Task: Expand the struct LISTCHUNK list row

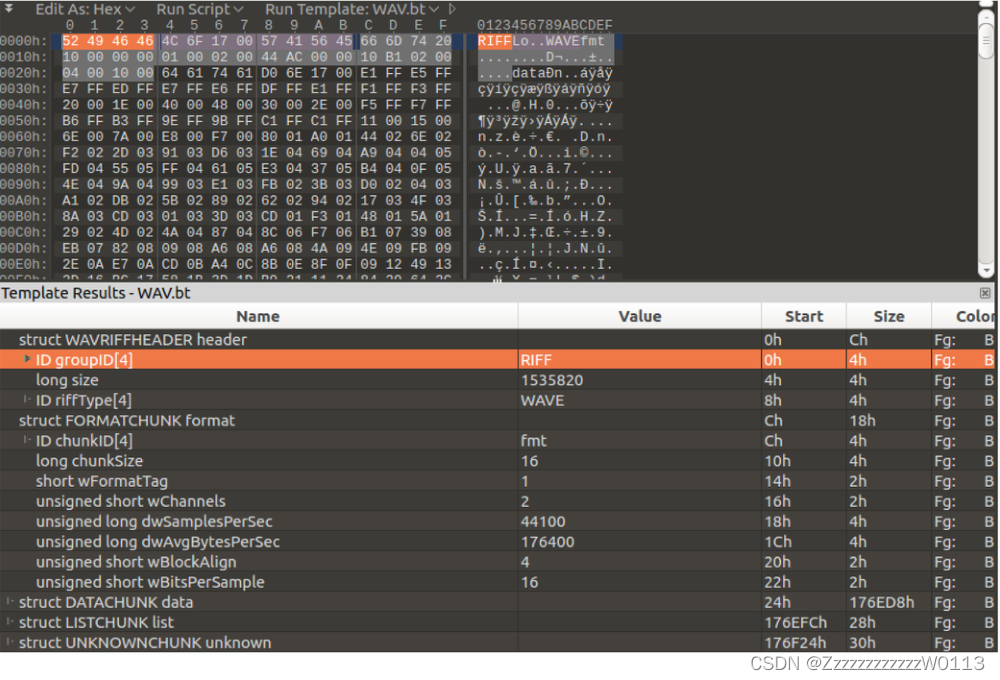Action: point(9,622)
